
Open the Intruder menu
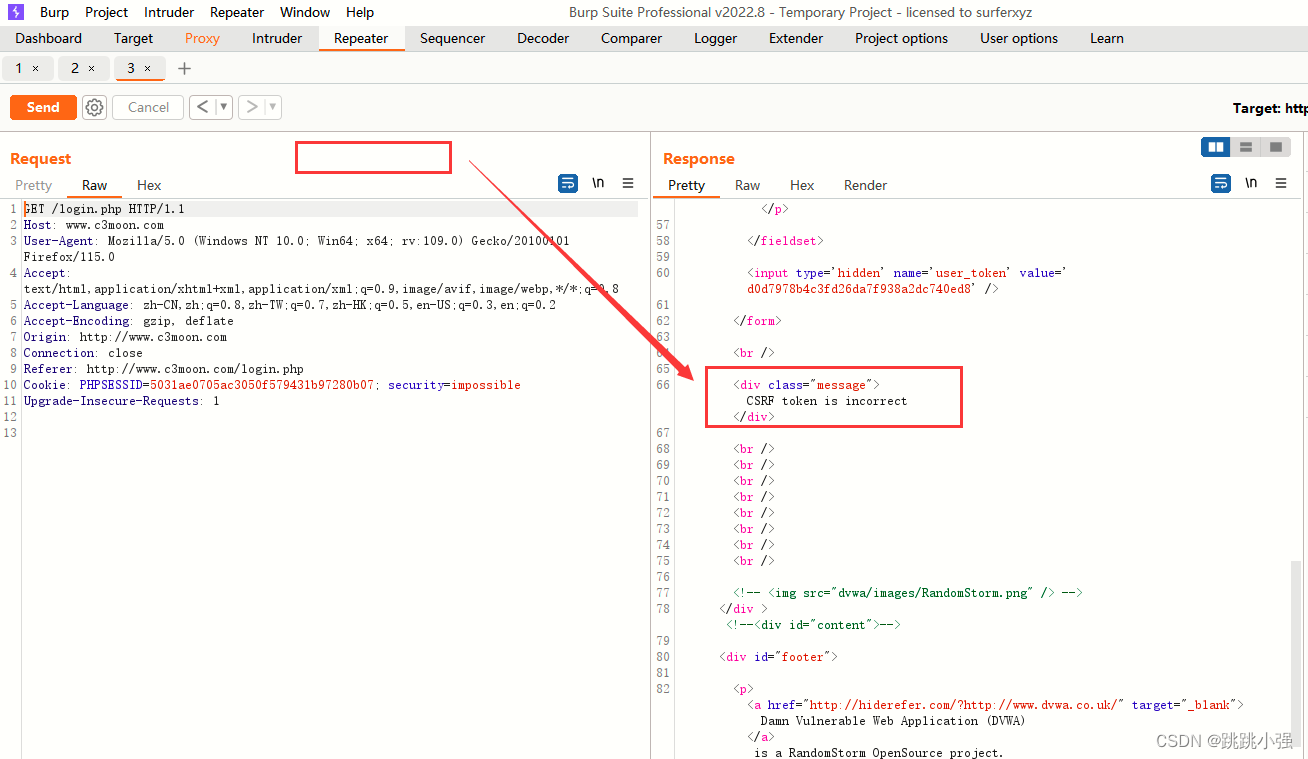point(170,12)
